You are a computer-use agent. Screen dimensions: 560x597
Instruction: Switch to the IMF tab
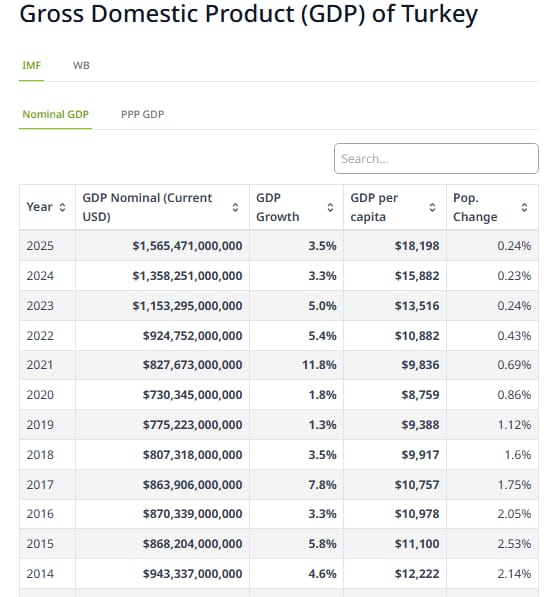click(32, 65)
